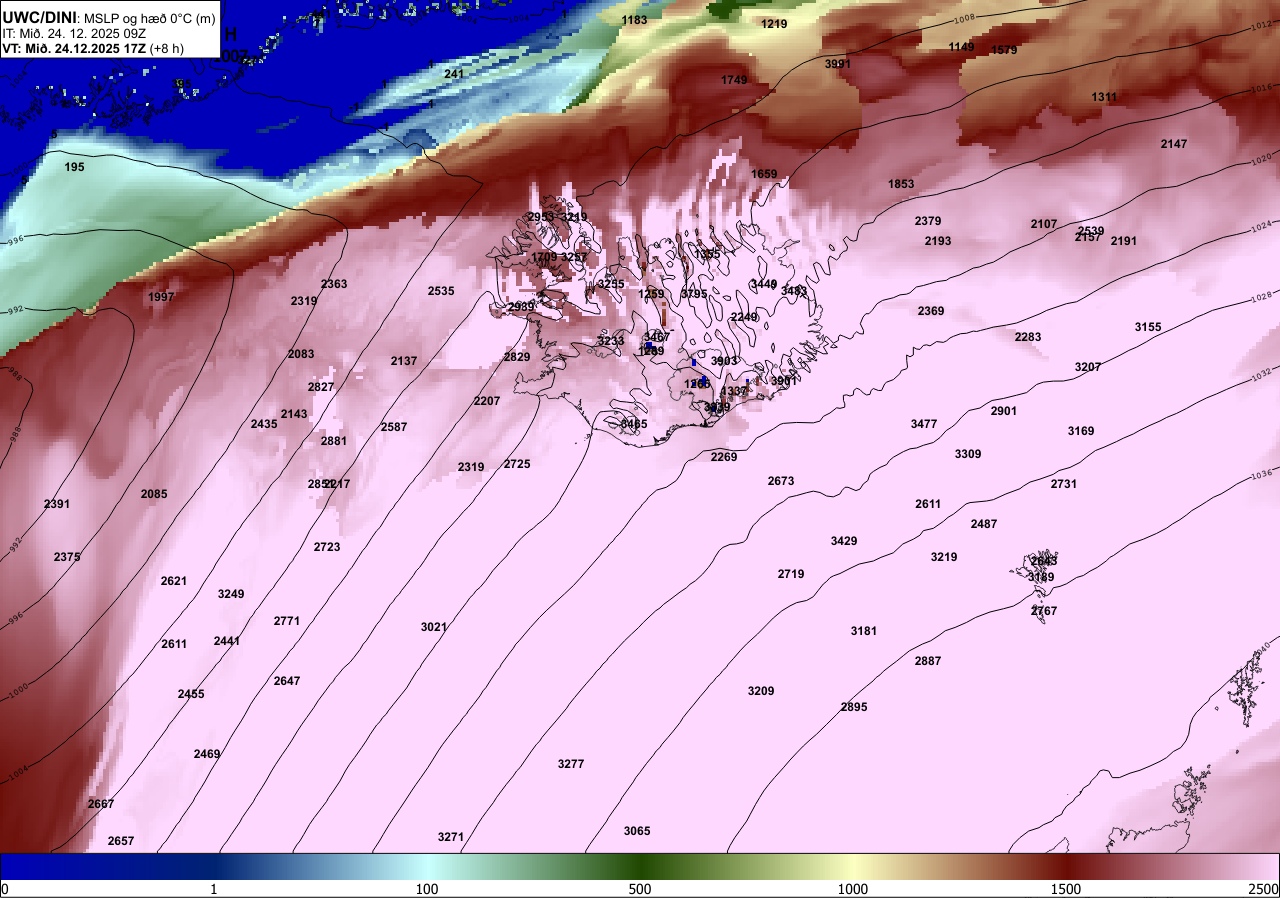1280x898 pixels.
Task: Click the map value 2369
Action: (x=931, y=311)
